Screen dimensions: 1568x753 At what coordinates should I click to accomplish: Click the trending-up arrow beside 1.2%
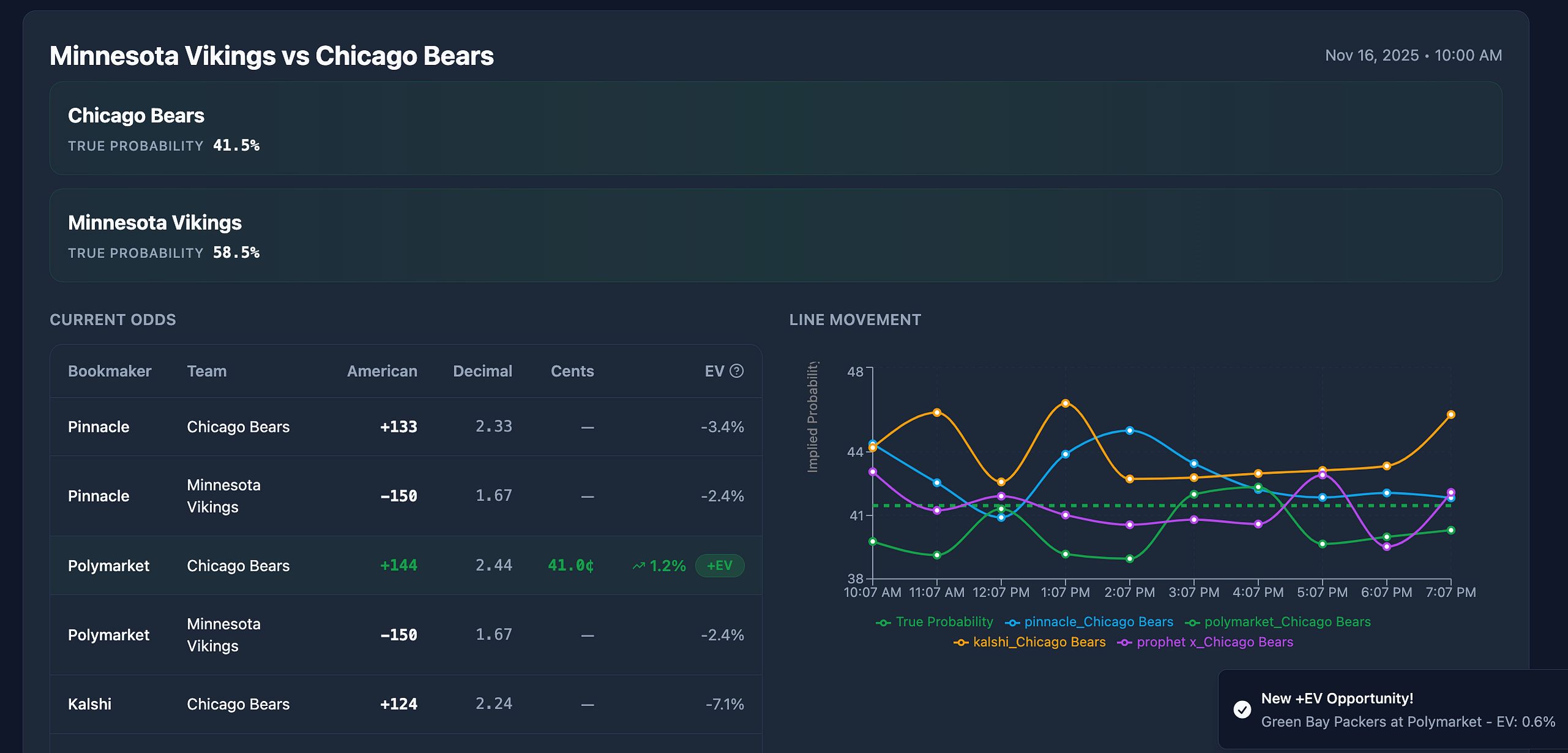click(x=638, y=566)
